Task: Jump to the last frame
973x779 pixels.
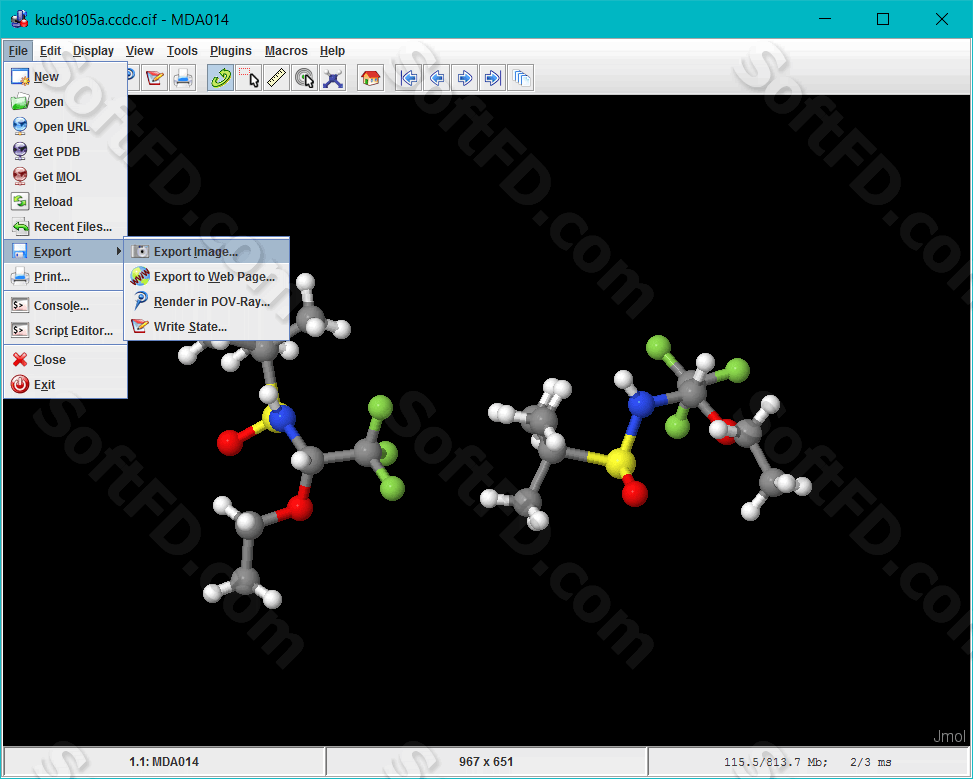Action: click(x=492, y=78)
